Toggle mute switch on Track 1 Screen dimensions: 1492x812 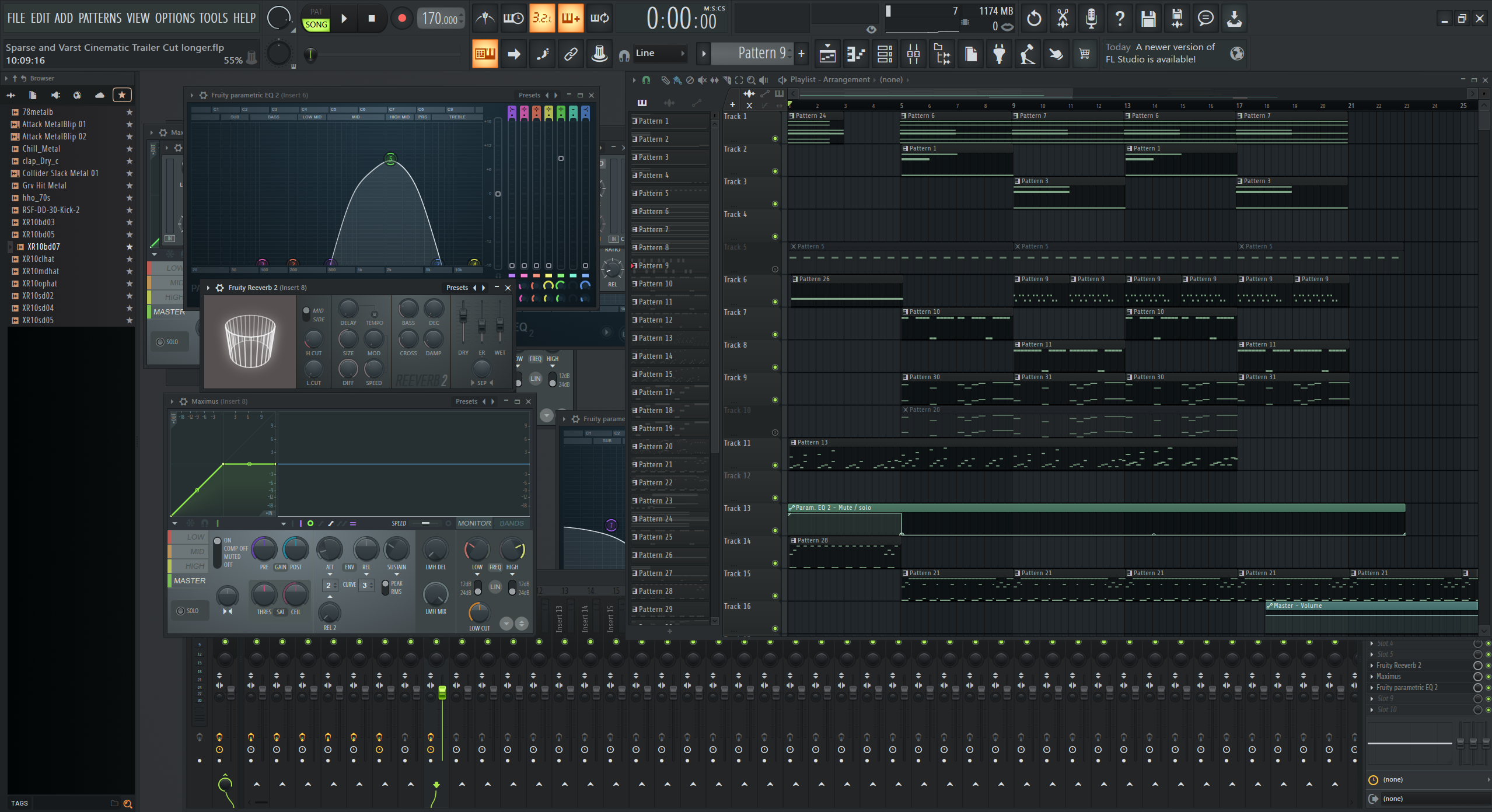775,139
